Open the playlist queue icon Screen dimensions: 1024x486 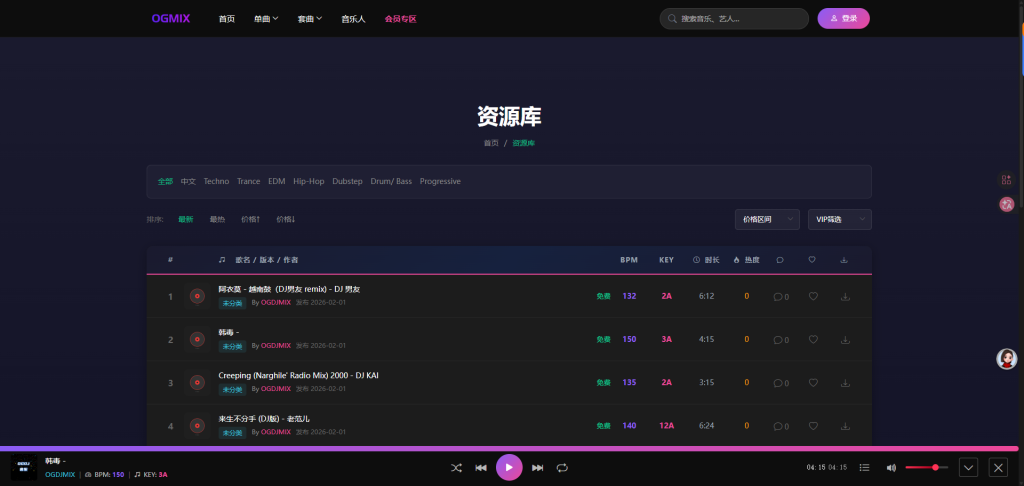click(x=864, y=468)
